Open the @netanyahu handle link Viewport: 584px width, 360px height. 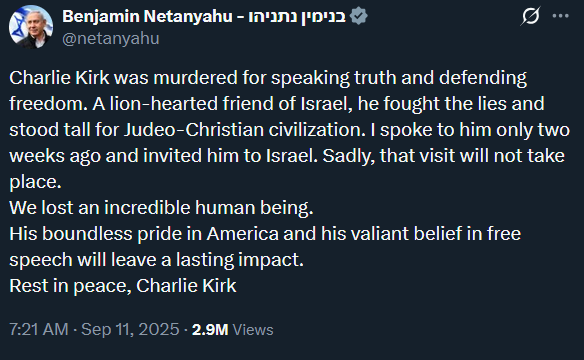(x=111, y=39)
